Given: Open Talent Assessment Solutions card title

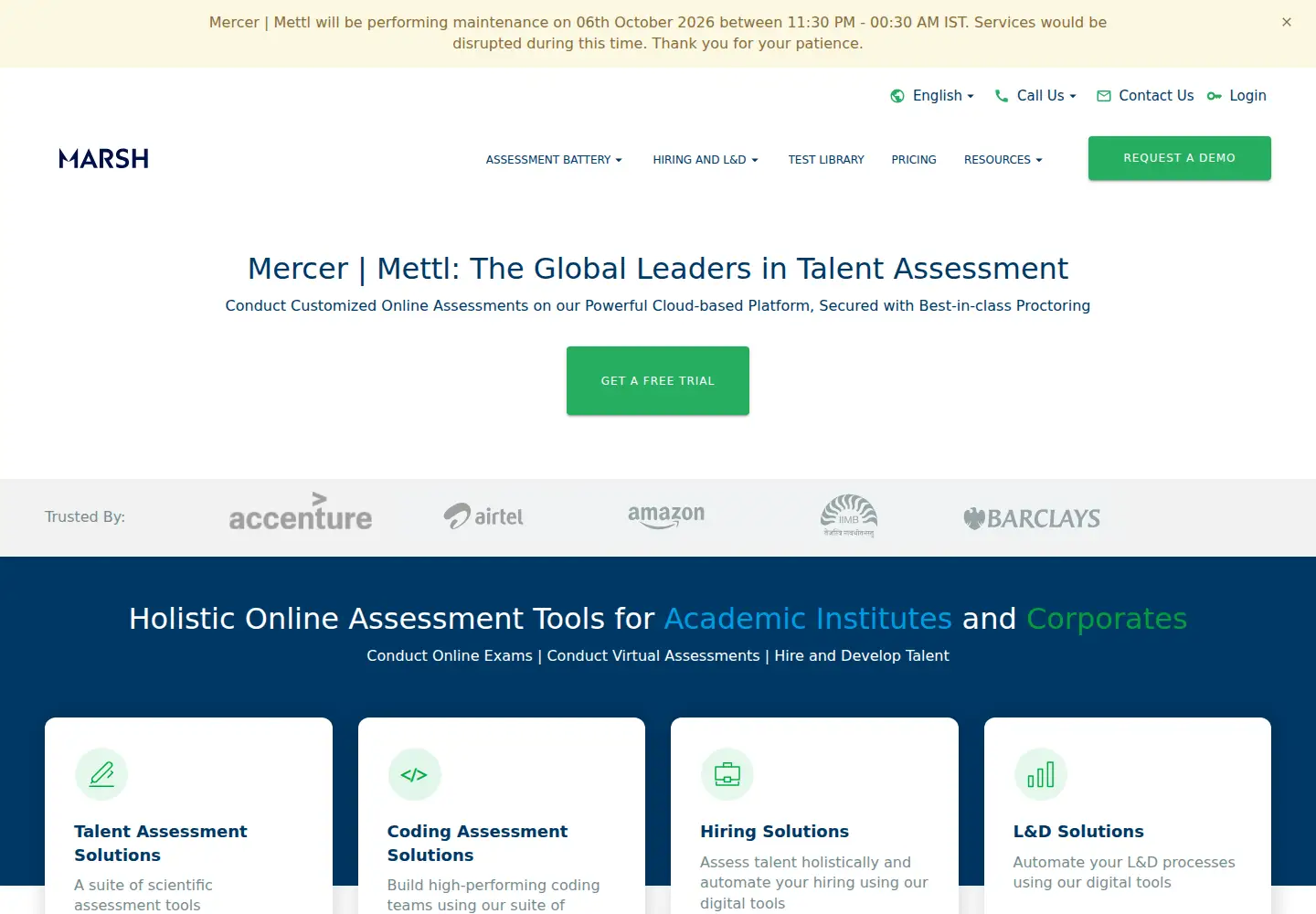Looking at the screenshot, I should 161,843.
